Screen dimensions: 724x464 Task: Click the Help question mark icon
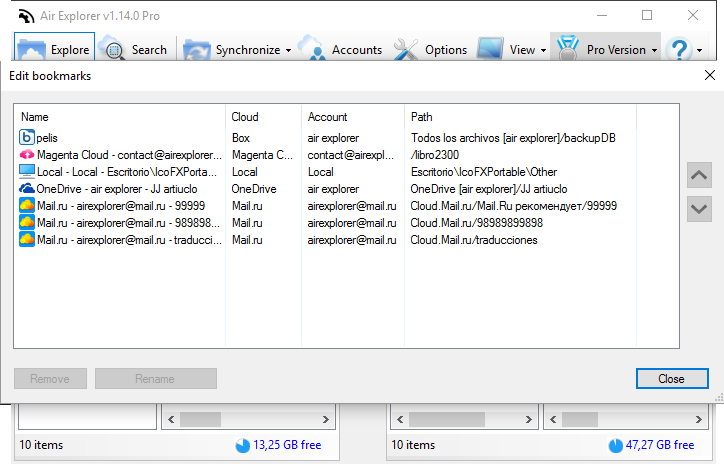(679, 48)
